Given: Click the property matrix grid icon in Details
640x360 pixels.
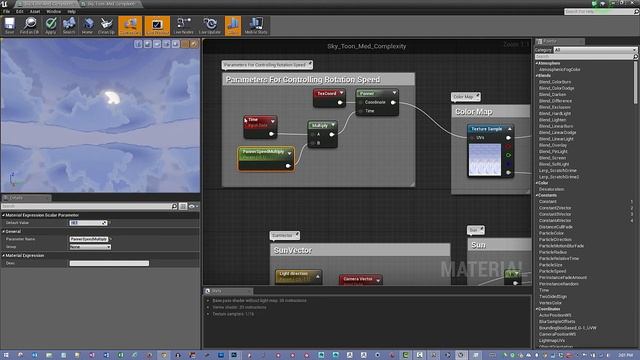Looking at the screenshot, I should click(x=183, y=206).
